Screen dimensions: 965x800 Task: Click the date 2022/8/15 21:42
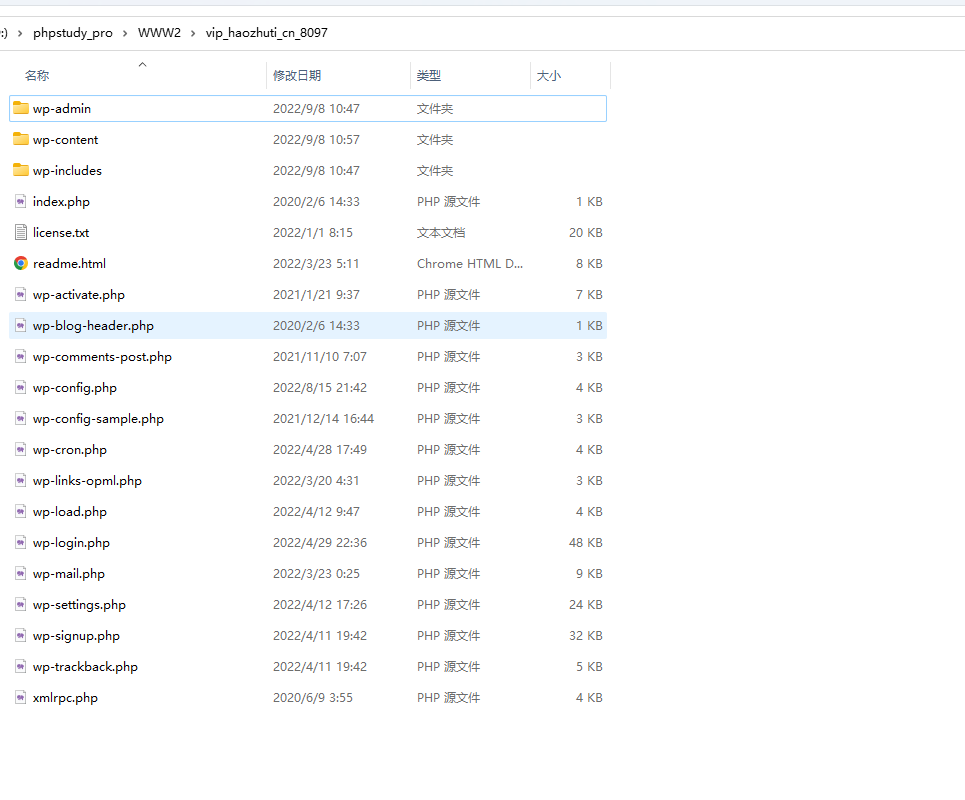coord(319,388)
